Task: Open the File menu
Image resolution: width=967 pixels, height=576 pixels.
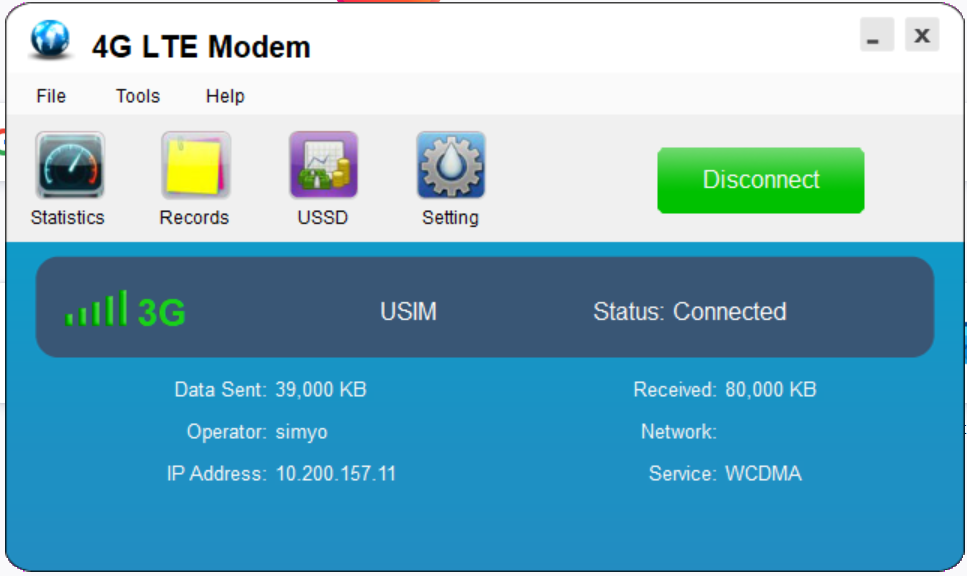Action: (x=51, y=96)
